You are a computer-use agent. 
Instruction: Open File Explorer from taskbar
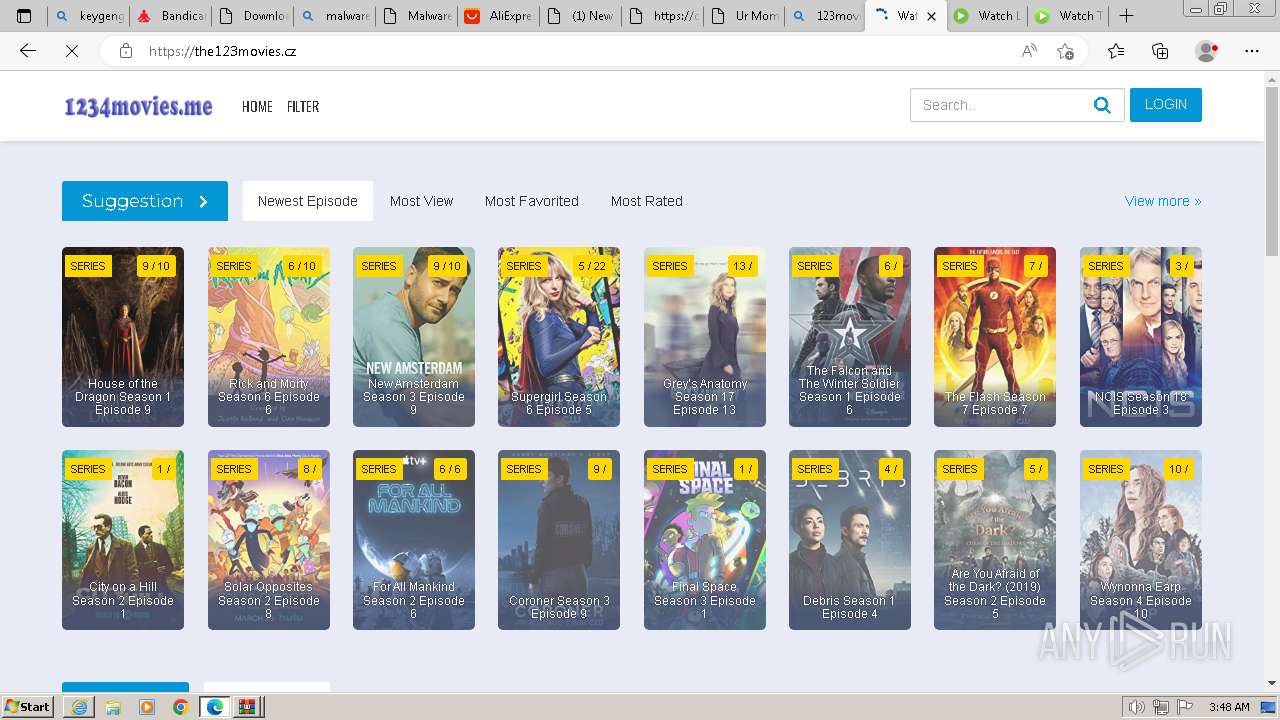[113, 707]
